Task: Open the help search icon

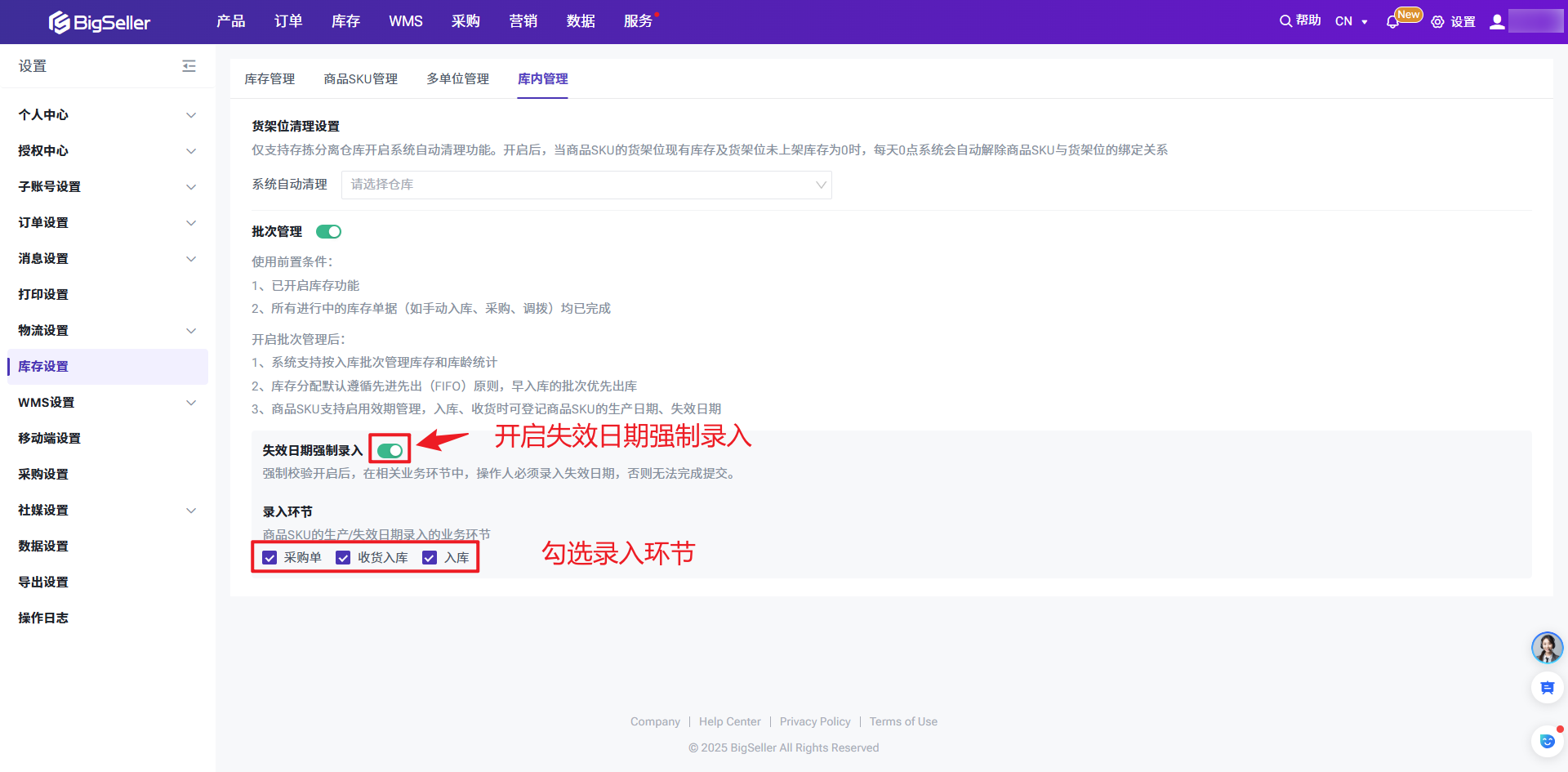Action: click(x=1285, y=21)
